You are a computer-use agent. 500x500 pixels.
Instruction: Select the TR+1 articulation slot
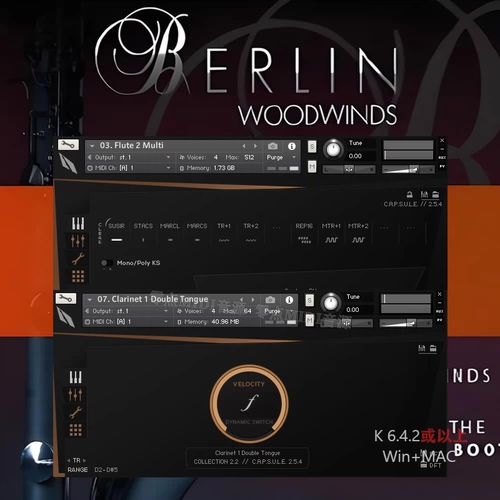pyautogui.click(x=224, y=232)
